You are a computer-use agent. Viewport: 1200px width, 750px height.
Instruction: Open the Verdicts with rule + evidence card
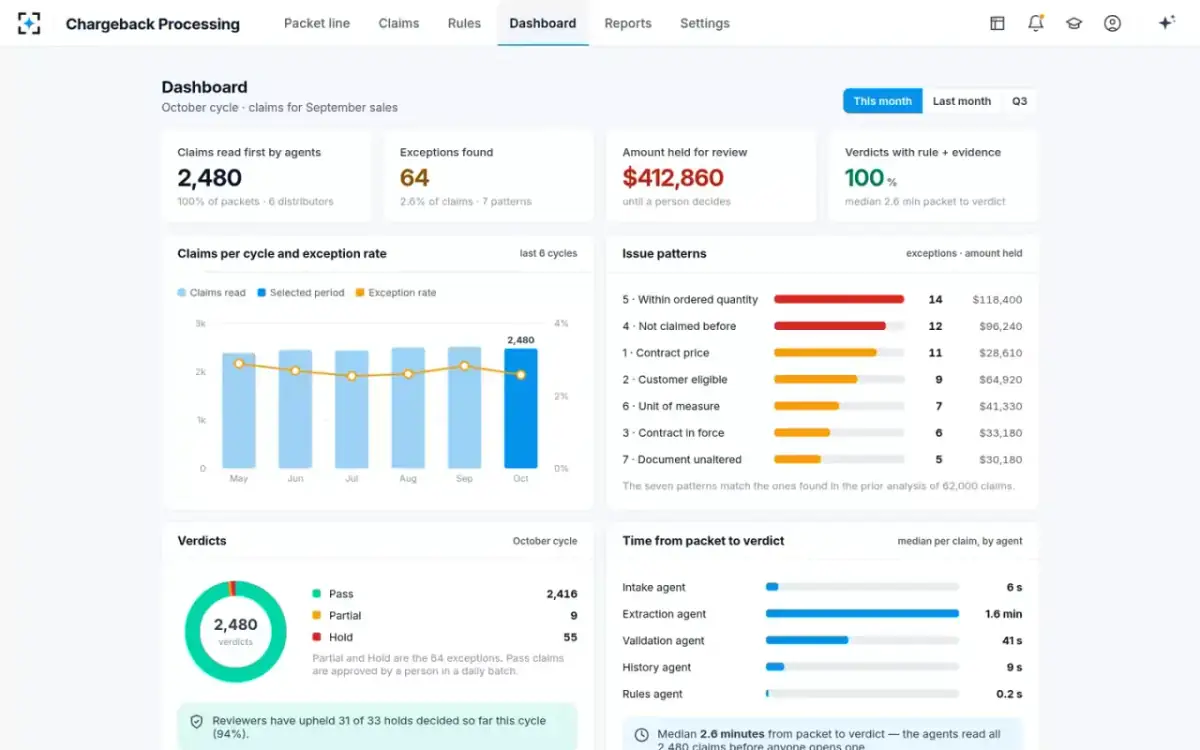(x=934, y=176)
